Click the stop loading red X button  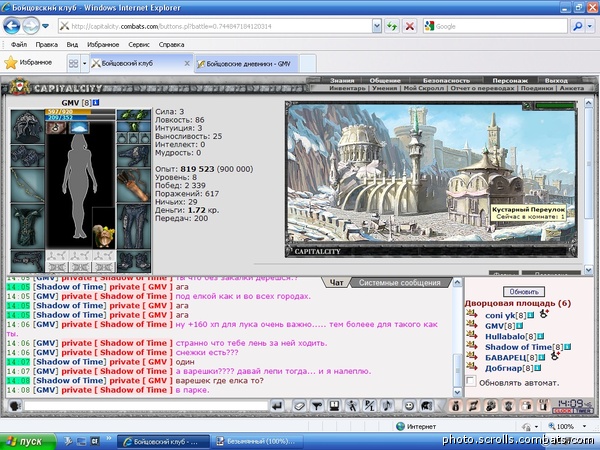[409, 26]
